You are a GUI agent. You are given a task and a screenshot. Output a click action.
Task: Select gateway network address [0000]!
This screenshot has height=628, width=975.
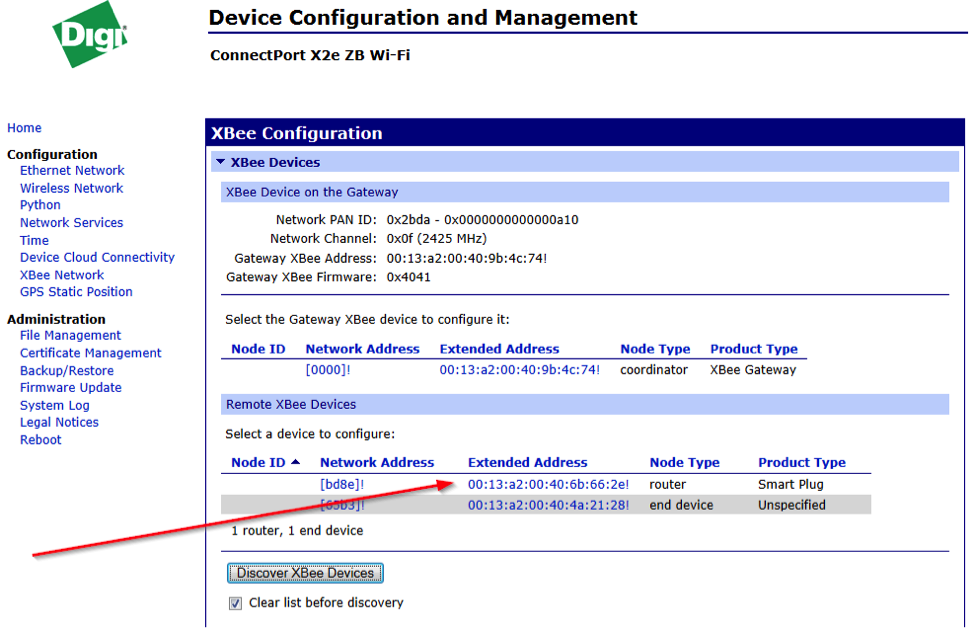(328, 369)
